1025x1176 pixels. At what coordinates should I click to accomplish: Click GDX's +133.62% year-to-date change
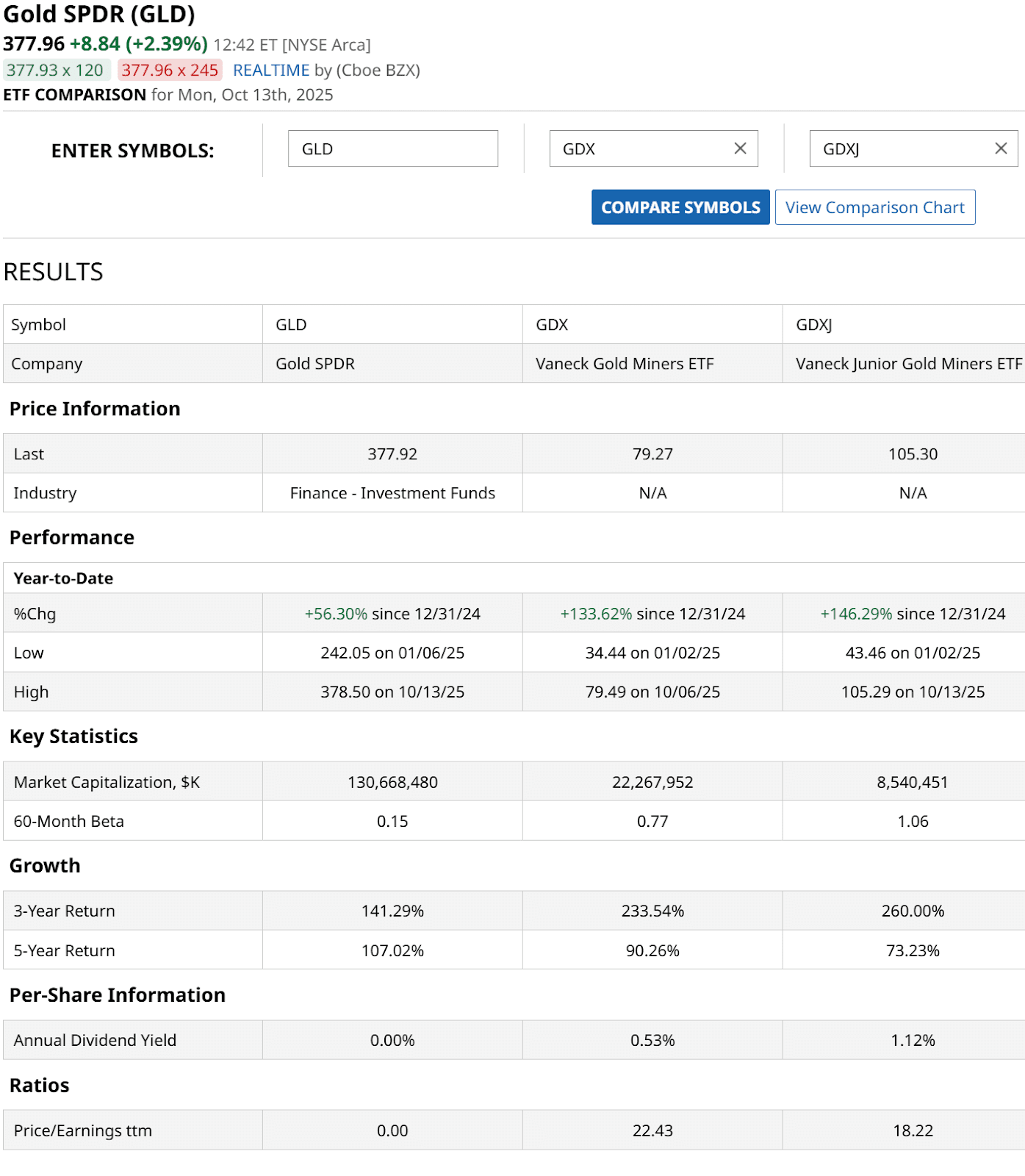click(x=596, y=614)
